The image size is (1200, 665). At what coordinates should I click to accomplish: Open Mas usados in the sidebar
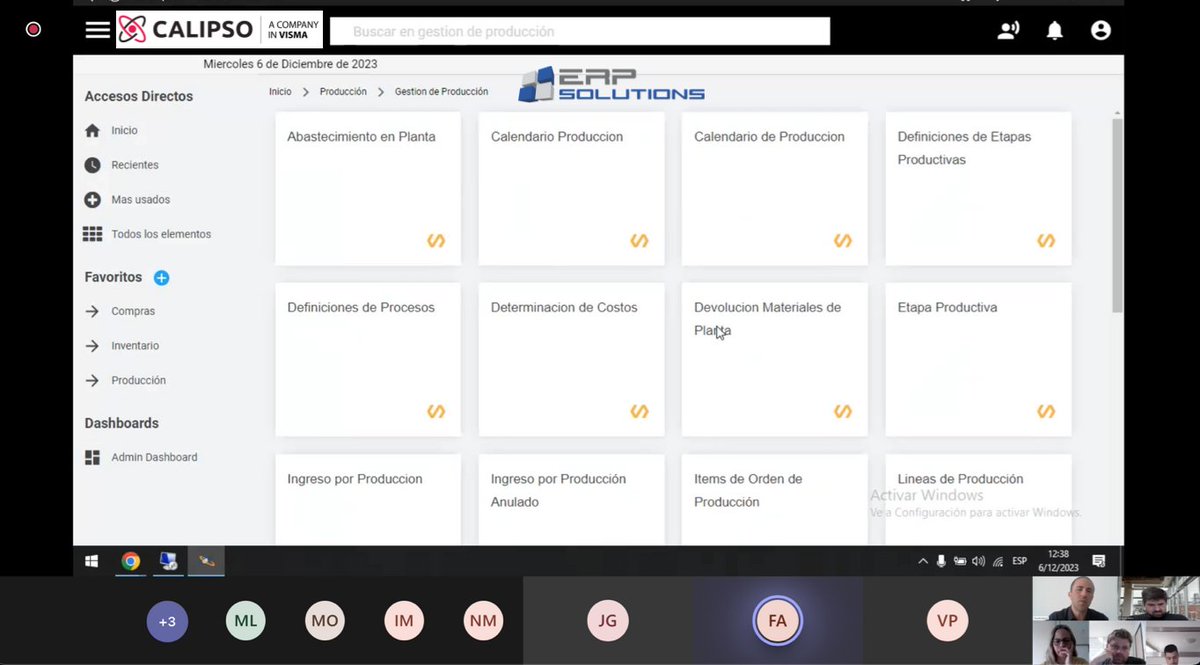(141, 199)
